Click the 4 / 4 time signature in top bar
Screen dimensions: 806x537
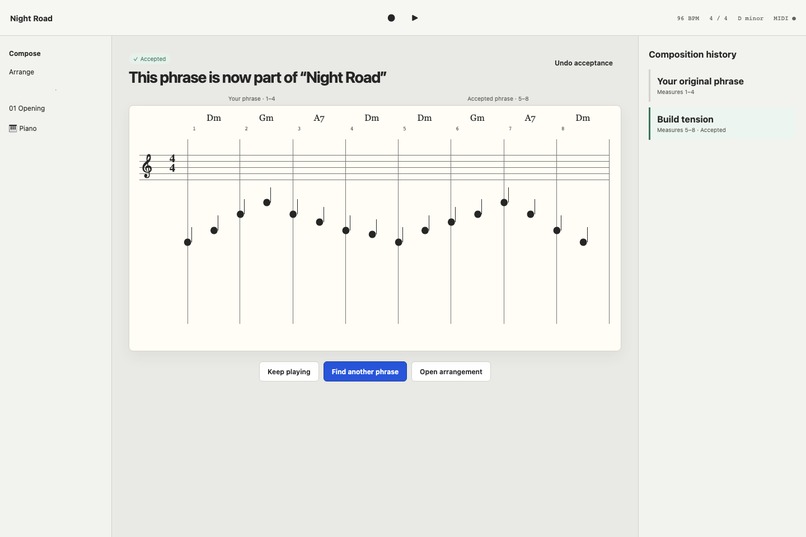pos(718,18)
